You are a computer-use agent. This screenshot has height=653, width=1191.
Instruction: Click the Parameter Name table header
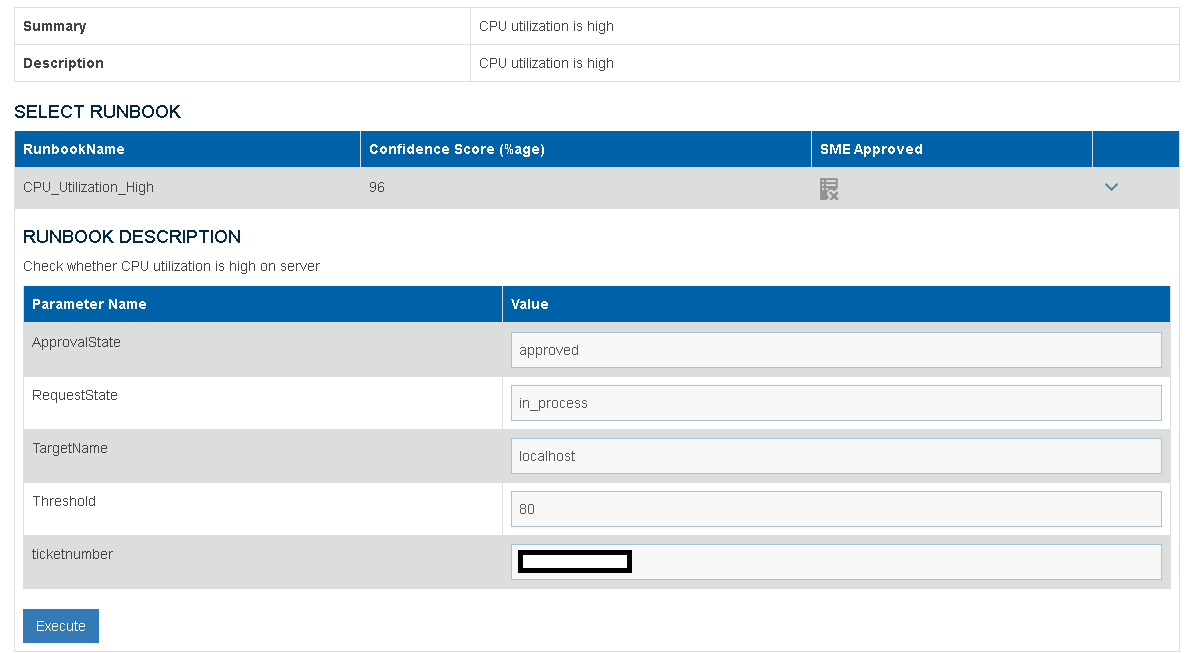pyautogui.click(x=89, y=304)
